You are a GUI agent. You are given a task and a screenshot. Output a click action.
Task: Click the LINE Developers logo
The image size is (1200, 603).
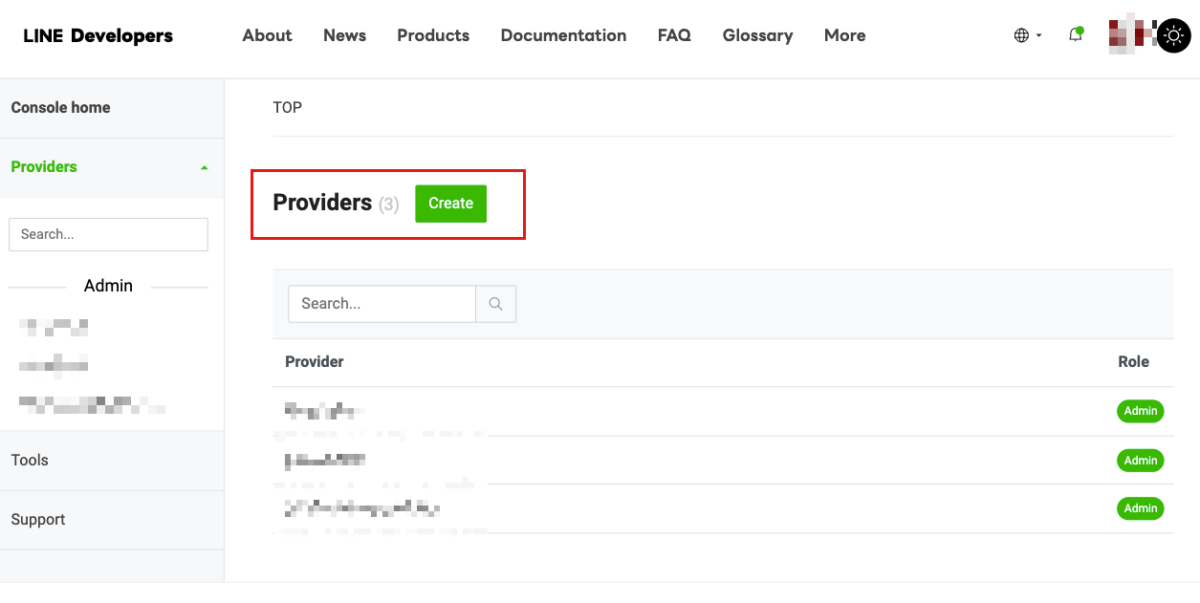pyautogui.click(x=98, y=36)
